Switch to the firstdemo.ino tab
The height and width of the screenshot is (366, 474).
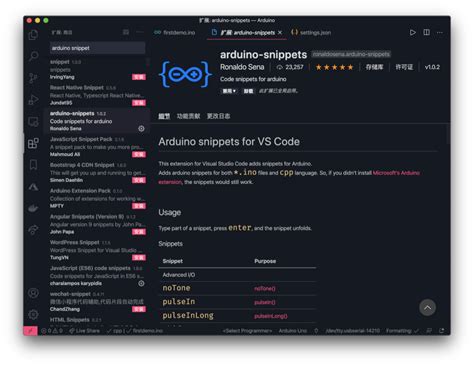click(x=174, y=32)
